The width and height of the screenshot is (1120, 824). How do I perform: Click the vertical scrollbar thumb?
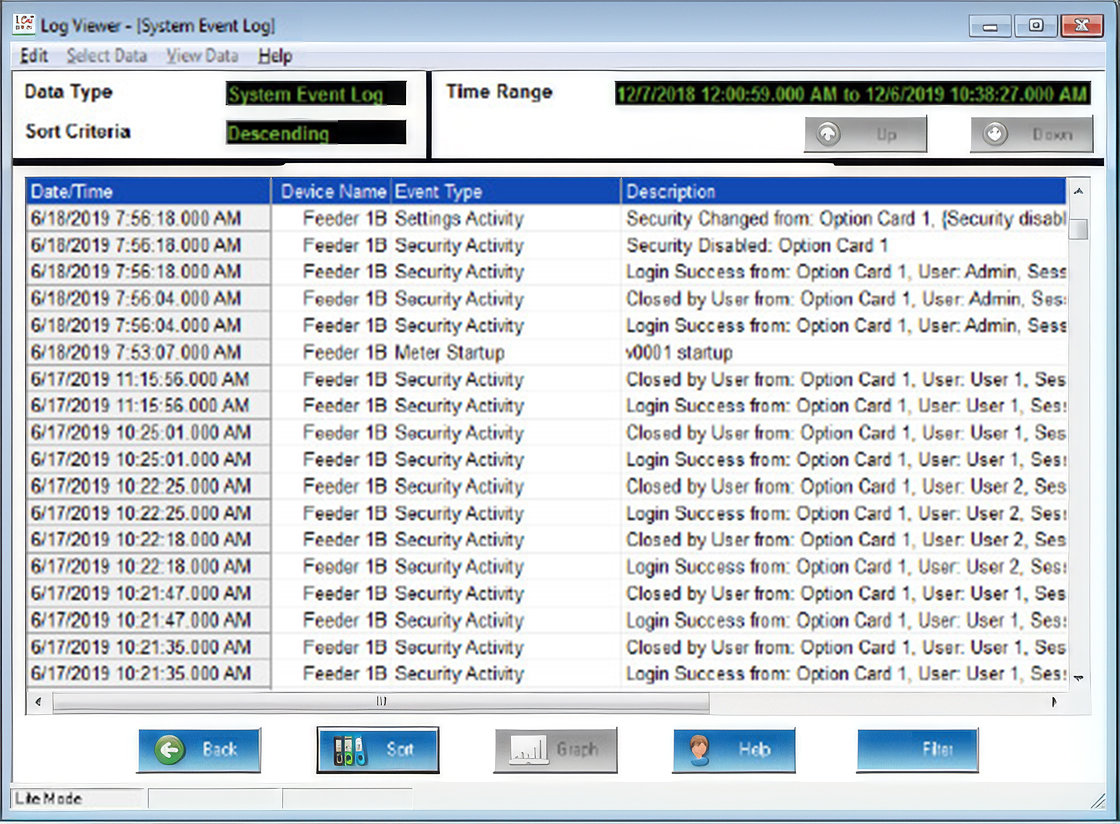coord(1081,229)
